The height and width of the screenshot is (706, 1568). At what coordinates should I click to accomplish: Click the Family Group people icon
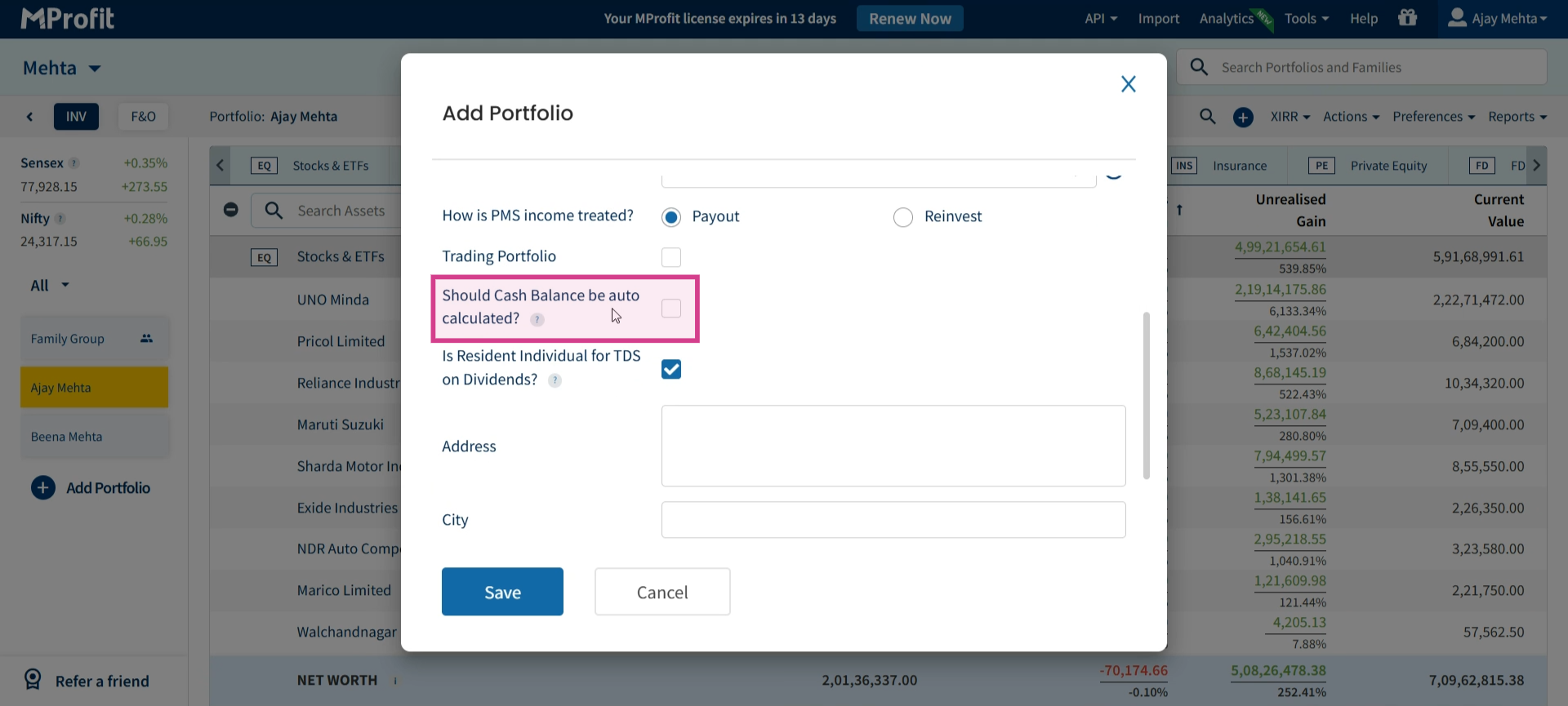coord(146,339)
